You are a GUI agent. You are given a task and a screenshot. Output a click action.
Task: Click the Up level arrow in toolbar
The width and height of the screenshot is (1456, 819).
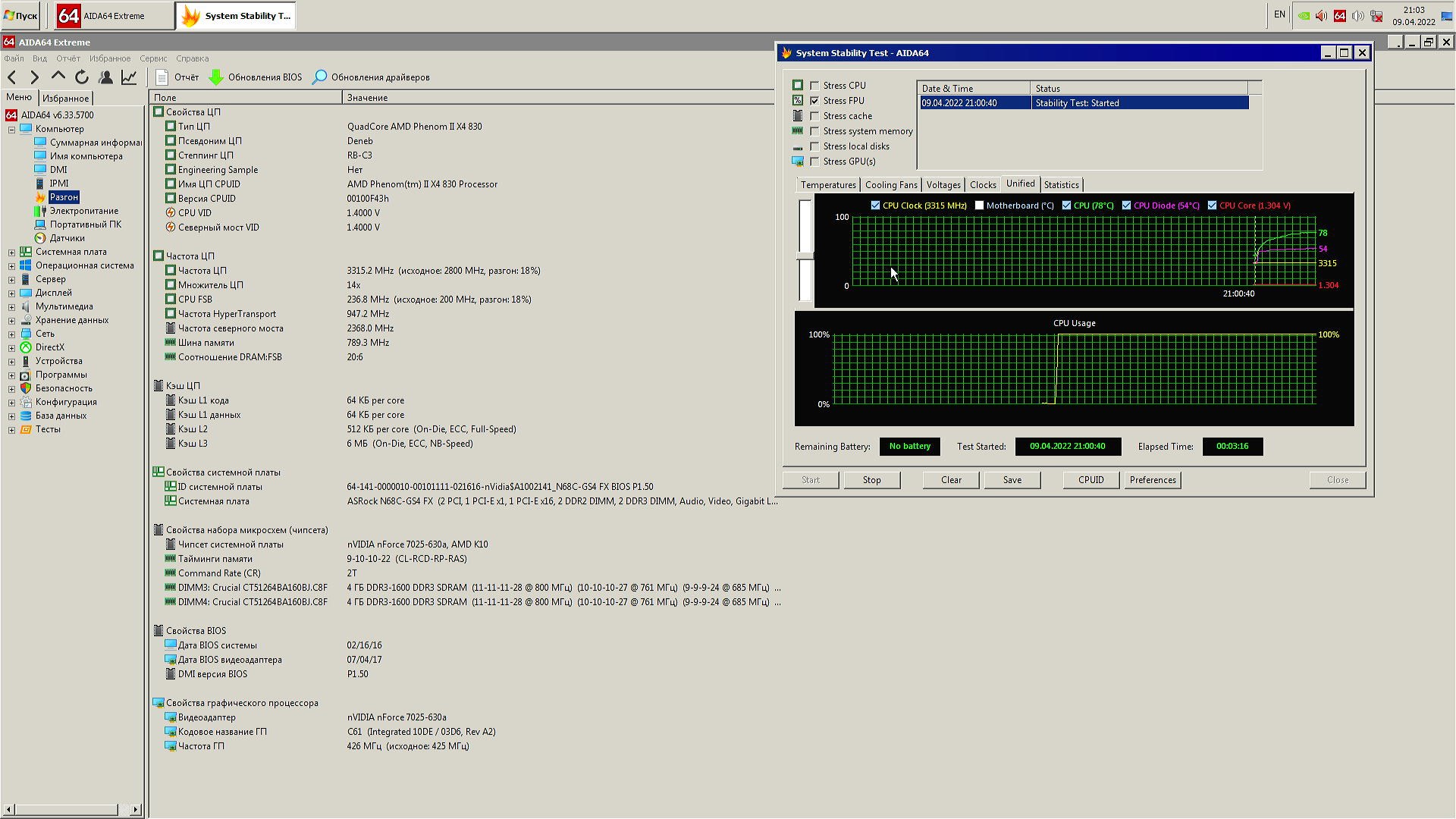pyautogui.click(x=58, y=77)
